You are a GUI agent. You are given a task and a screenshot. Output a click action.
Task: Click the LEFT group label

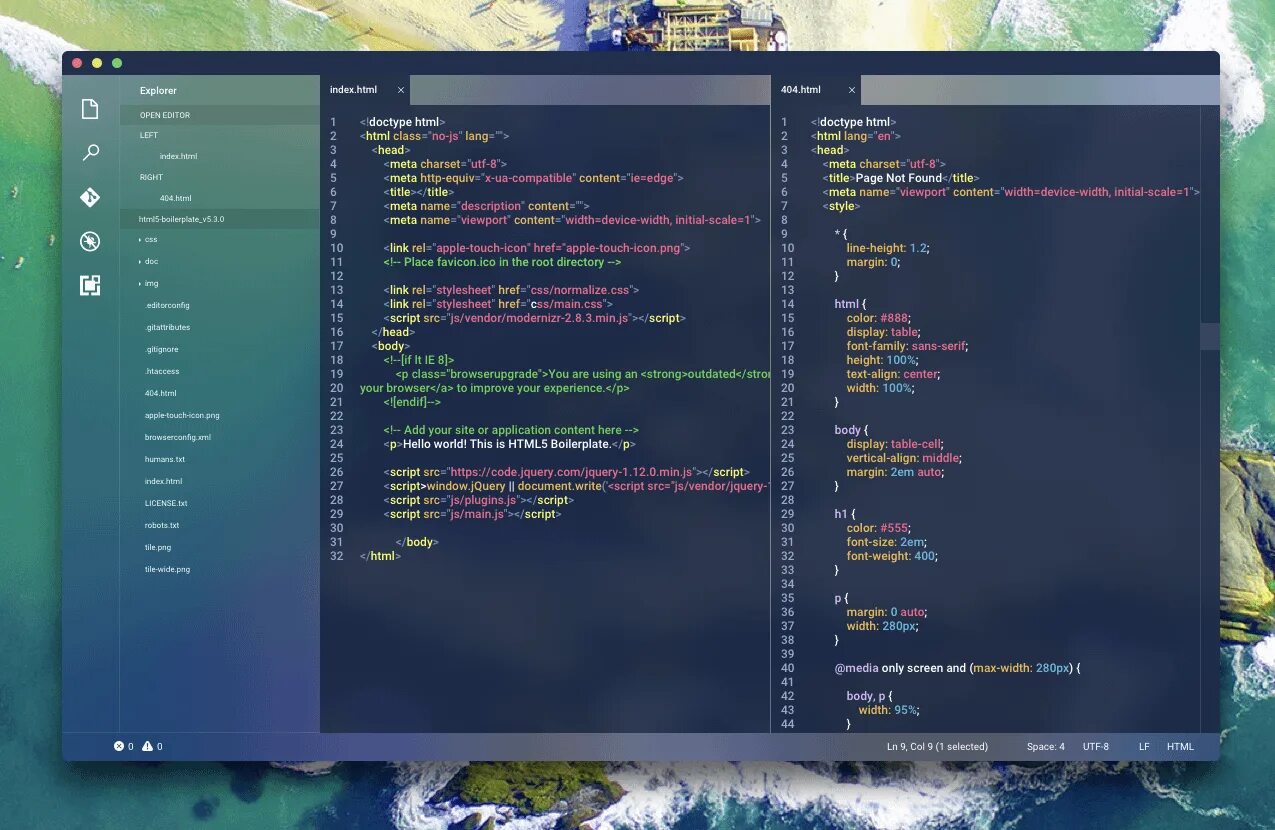click(x=149, y=135)
